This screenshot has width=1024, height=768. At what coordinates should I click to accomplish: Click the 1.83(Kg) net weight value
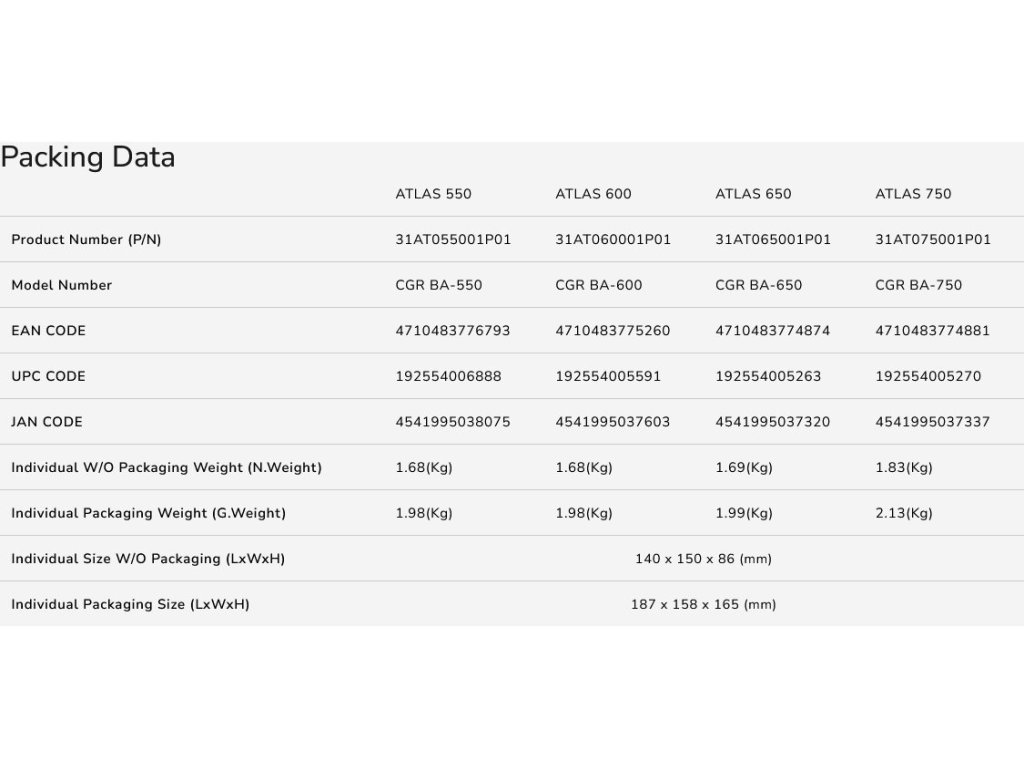(904, 468)
